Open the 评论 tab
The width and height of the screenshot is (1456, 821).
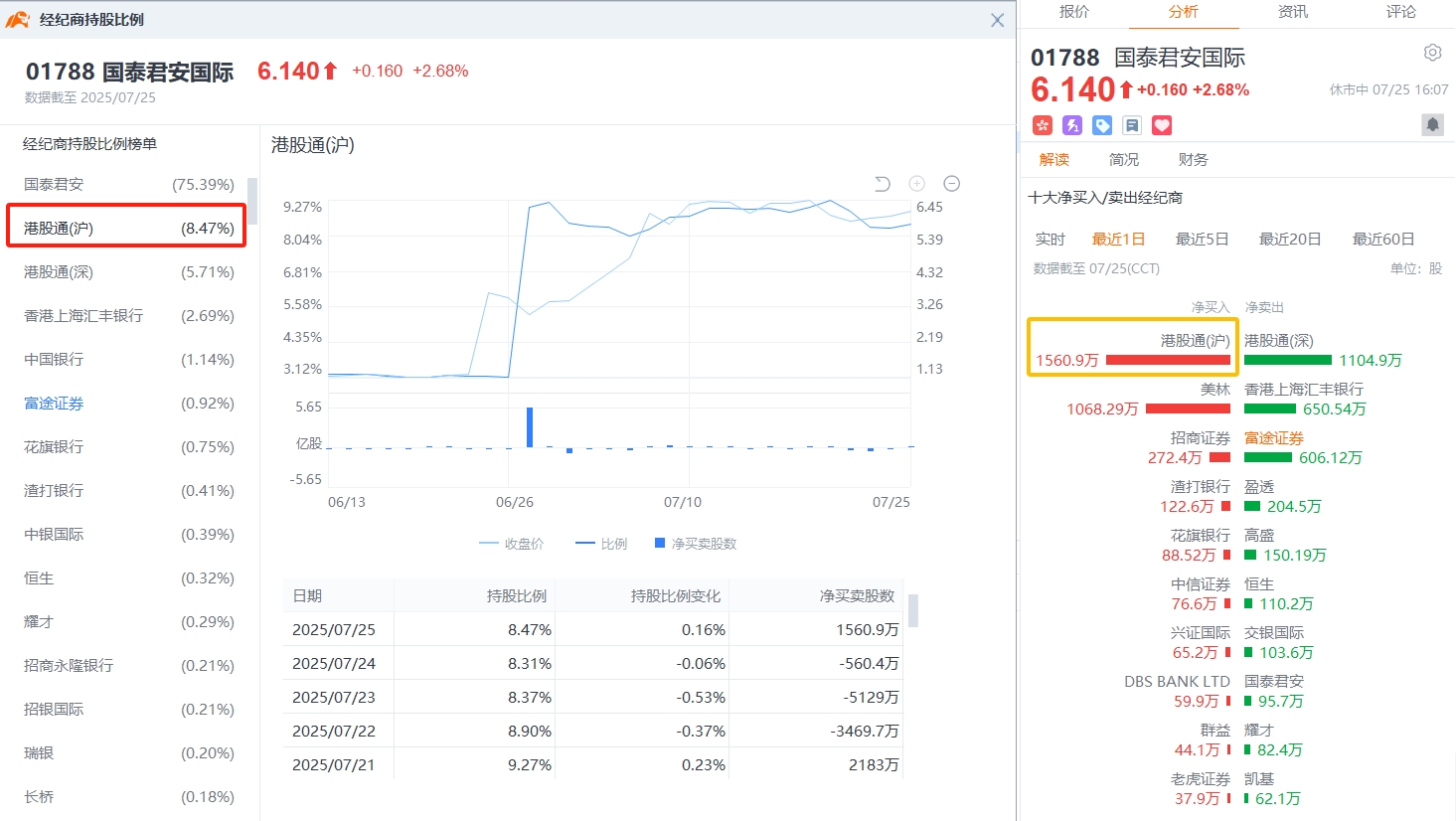coord(1401,12)
